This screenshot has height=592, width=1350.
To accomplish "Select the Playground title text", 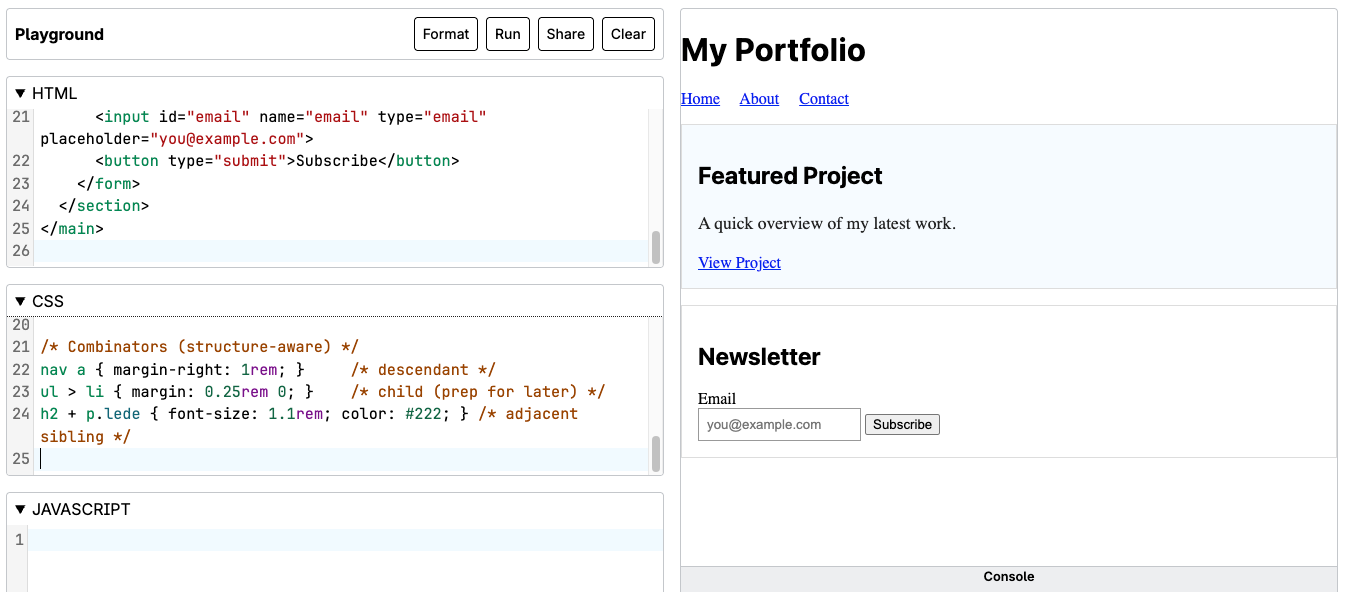I will [x=59, y=34].
